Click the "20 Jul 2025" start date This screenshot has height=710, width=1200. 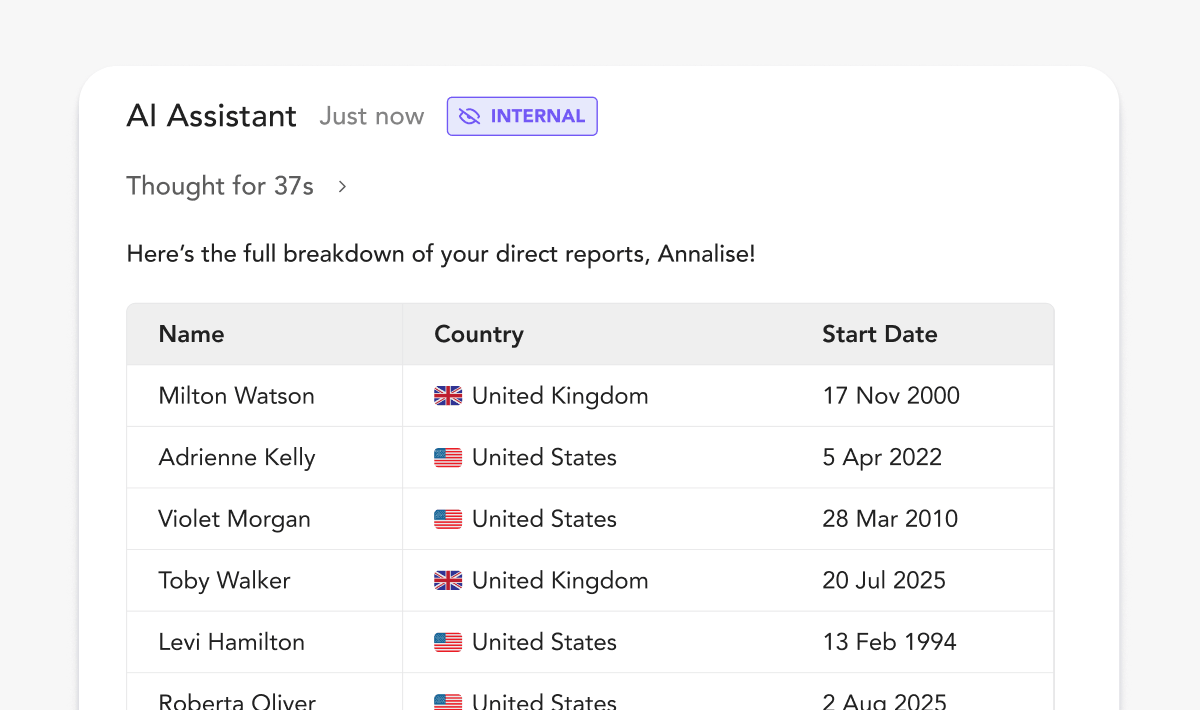(x=884, y=580)
